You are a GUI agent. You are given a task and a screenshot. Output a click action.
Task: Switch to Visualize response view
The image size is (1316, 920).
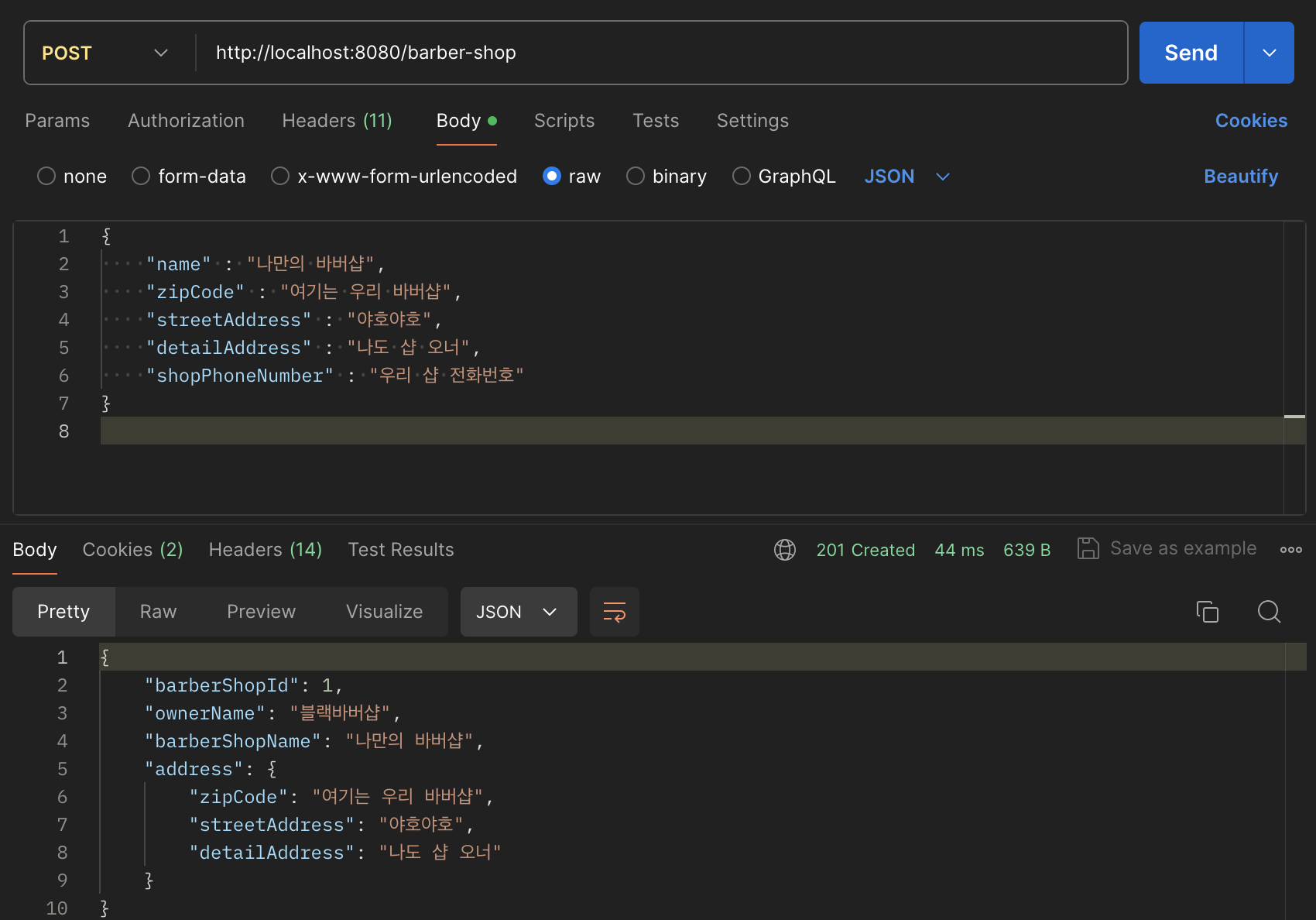pyautogui.click(x=384, y=612)
